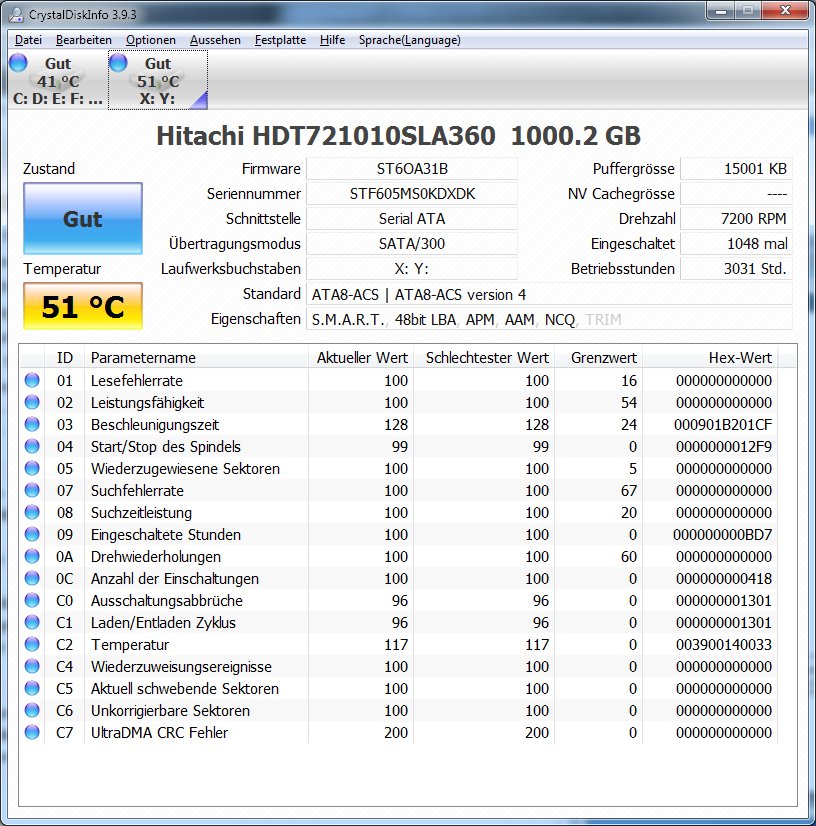816x826 pixels.
Task: Click the Parametername column header
Action: [x=196, y=358]
